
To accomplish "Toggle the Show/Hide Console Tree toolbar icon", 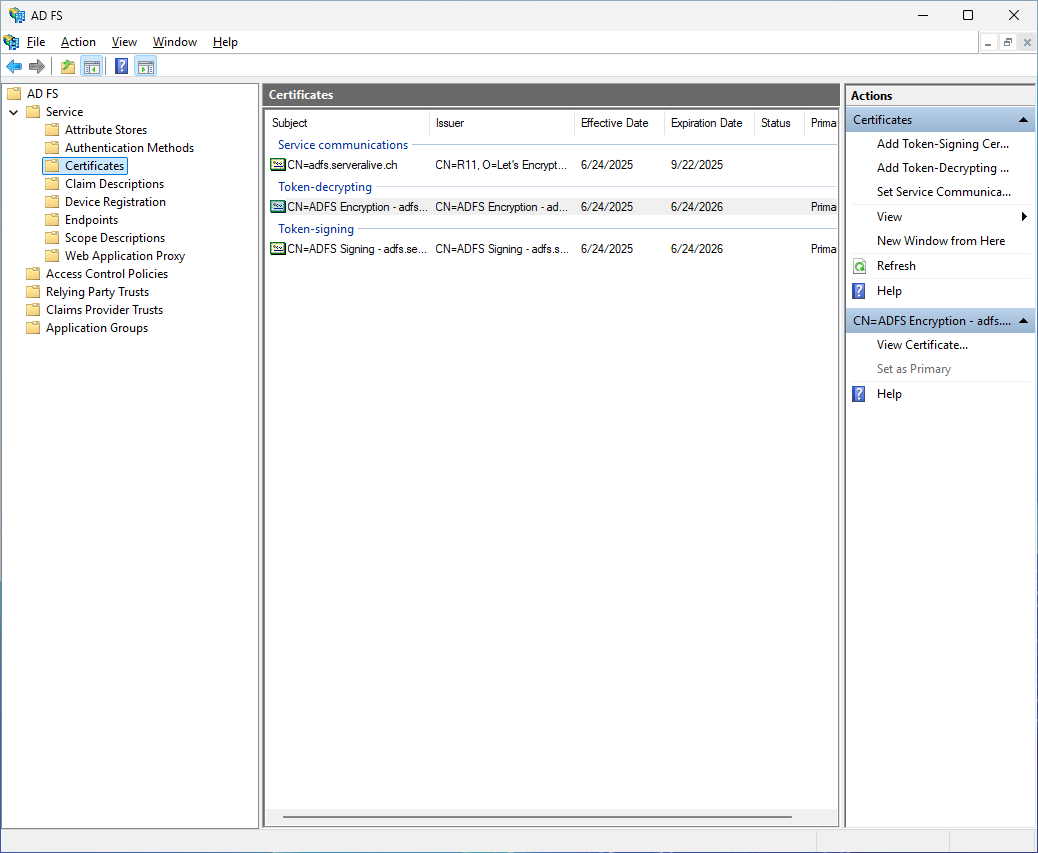I will (91, 66).
